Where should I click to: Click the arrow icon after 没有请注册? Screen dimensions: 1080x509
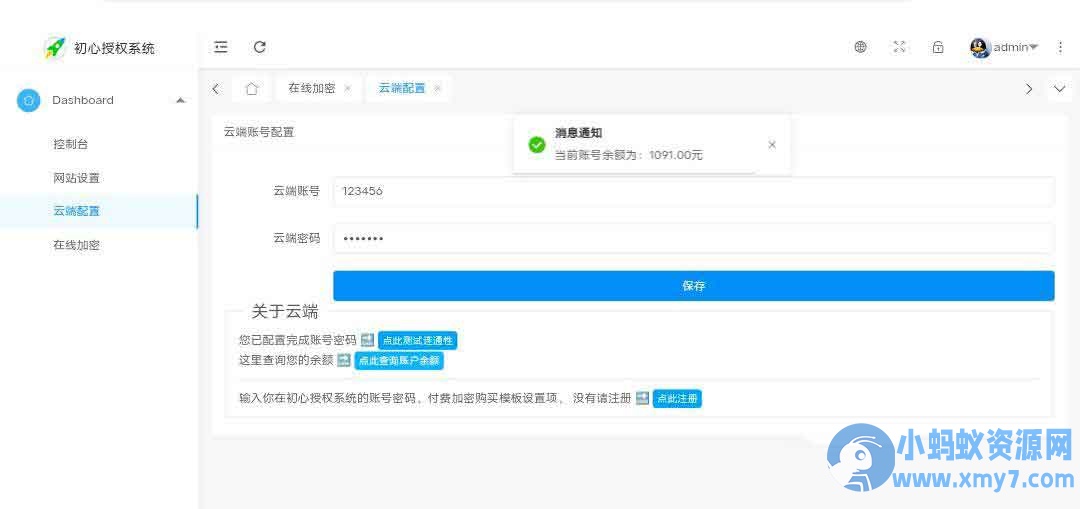coord(642,397)
